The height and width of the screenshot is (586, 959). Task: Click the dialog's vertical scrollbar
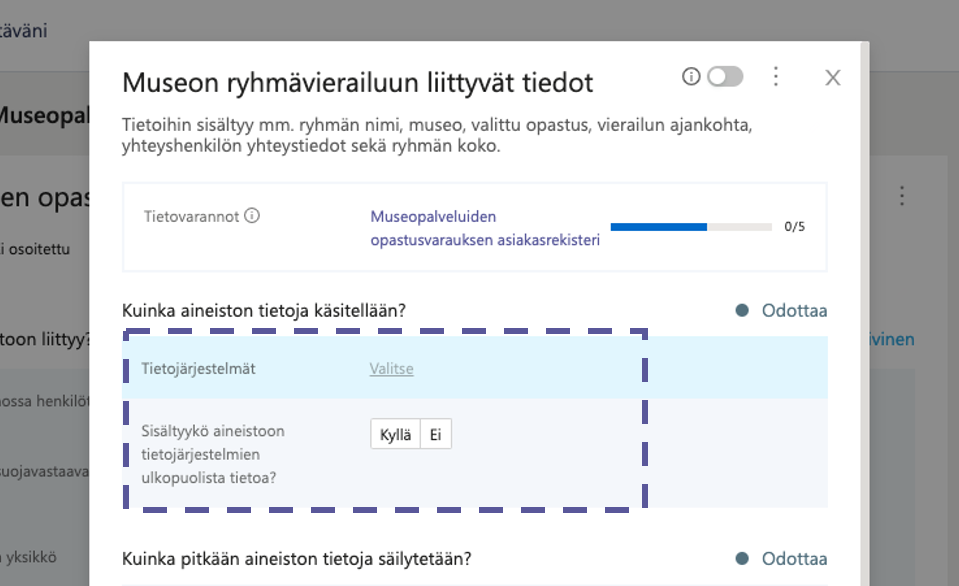click(865, 313)
